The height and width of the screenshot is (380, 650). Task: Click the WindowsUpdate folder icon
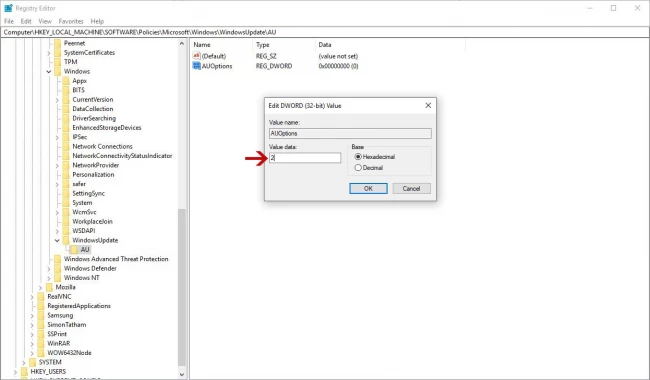(65, 240)
